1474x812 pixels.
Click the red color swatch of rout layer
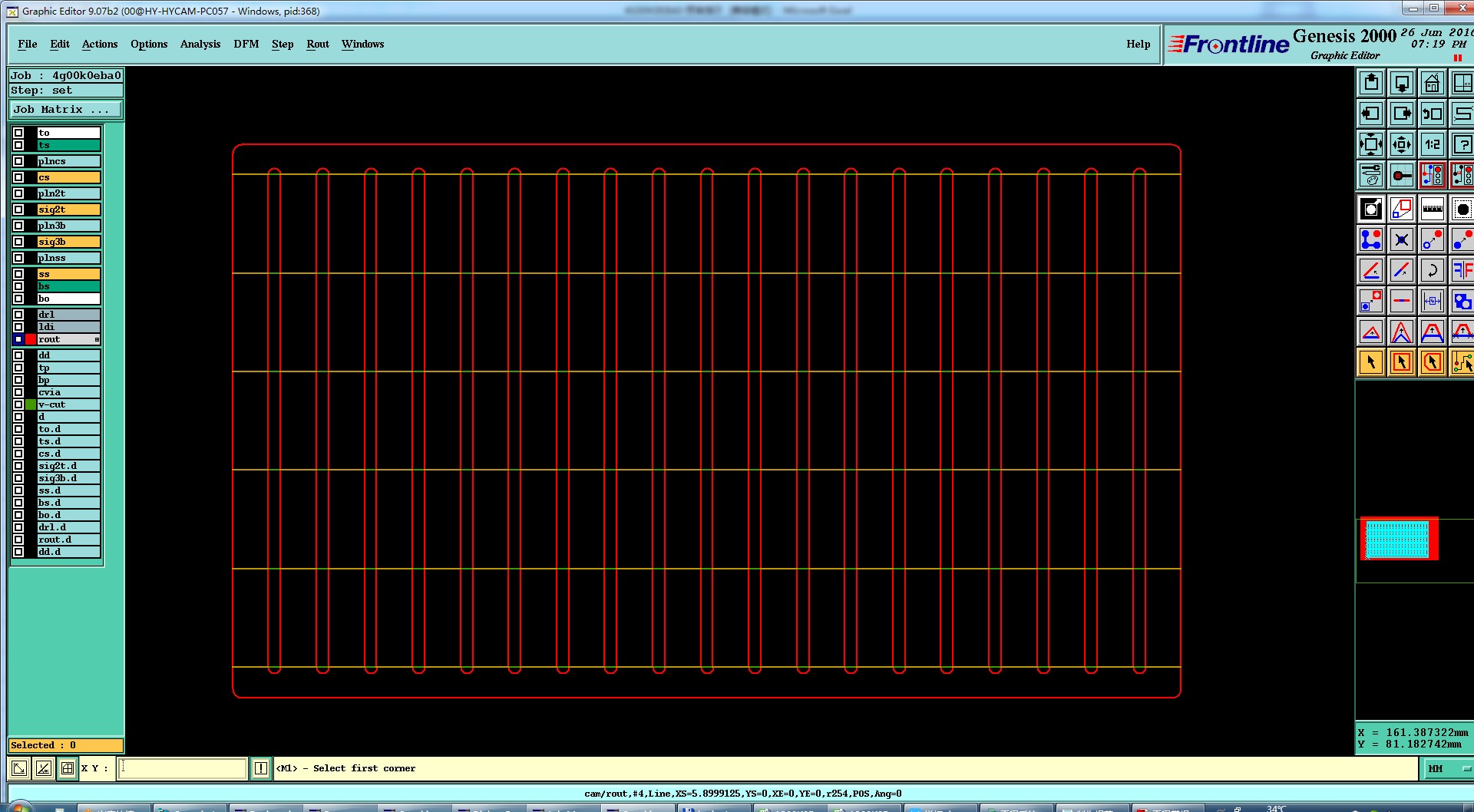click(31, 339)
